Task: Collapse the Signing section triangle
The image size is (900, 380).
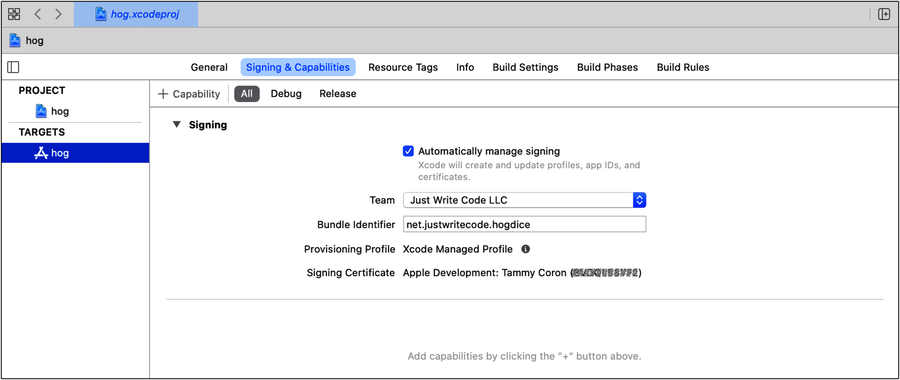Action: [x=177, y=125]
